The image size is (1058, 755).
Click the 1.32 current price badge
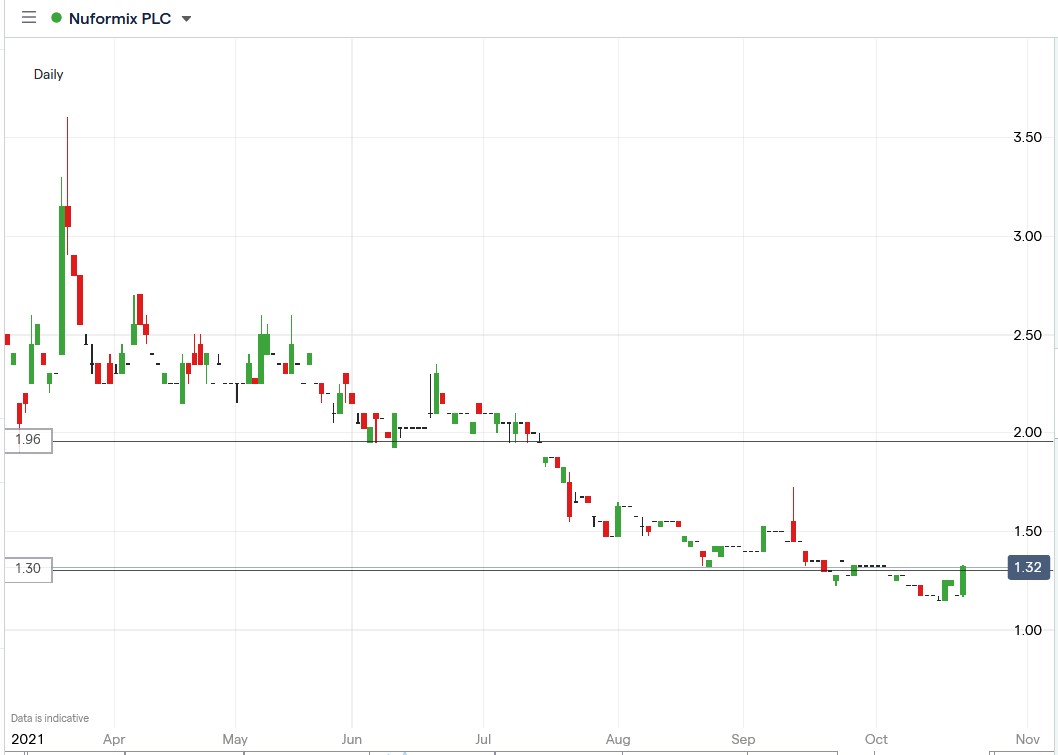pyautogui.click(x=1028, y=567)
